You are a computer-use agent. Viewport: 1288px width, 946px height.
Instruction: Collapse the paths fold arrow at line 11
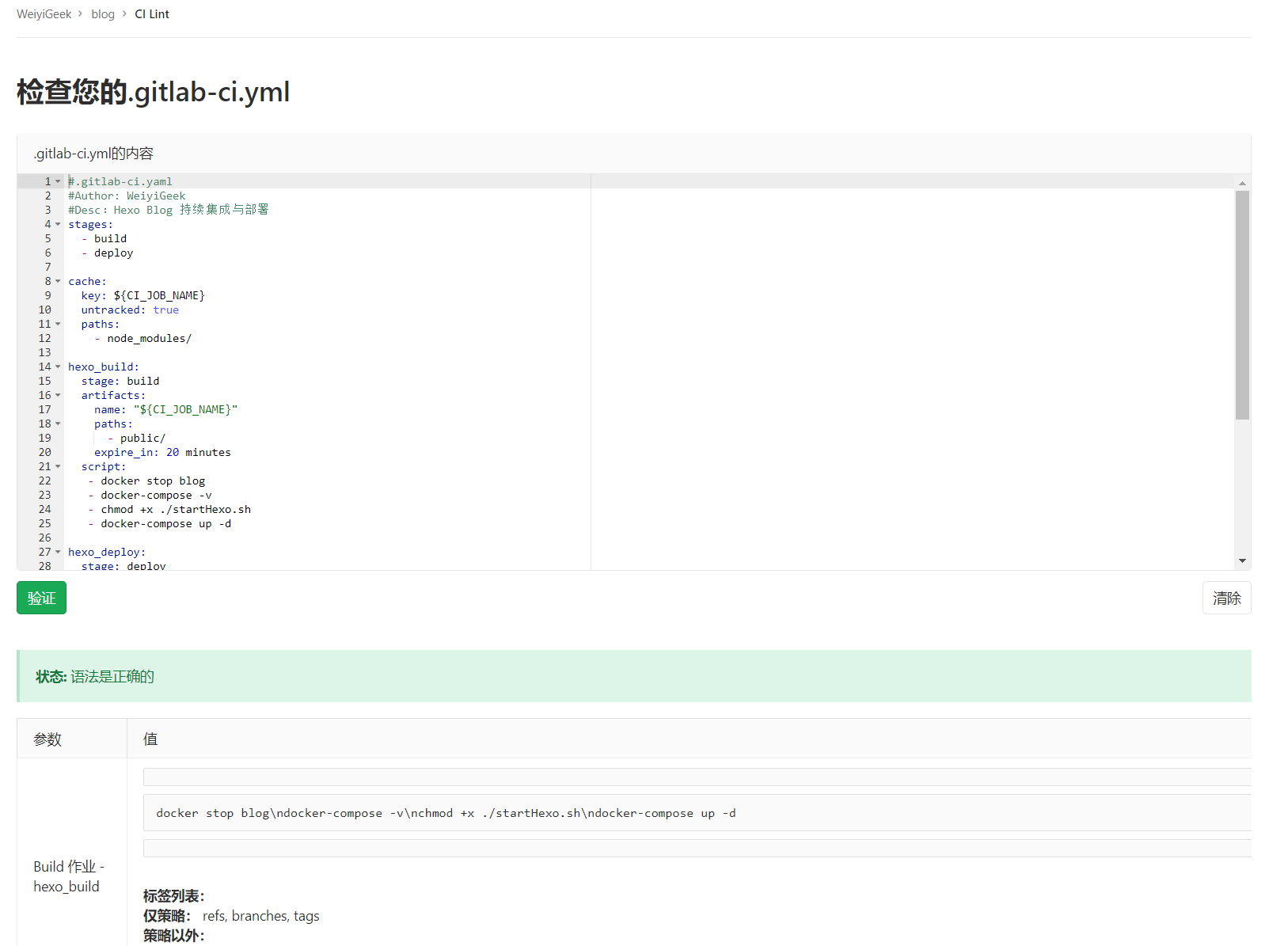(58, 324)
